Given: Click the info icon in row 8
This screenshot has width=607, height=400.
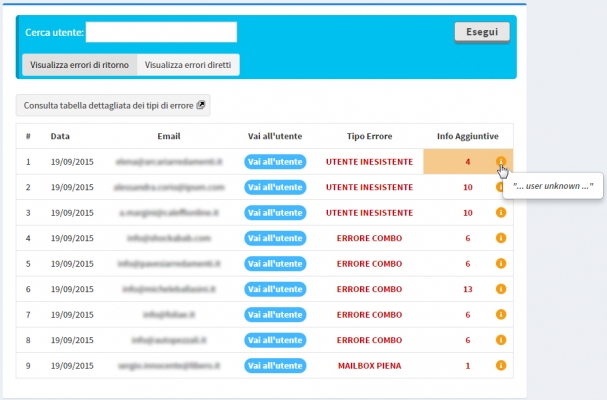Looking at the screenshot, I should 501,340.
